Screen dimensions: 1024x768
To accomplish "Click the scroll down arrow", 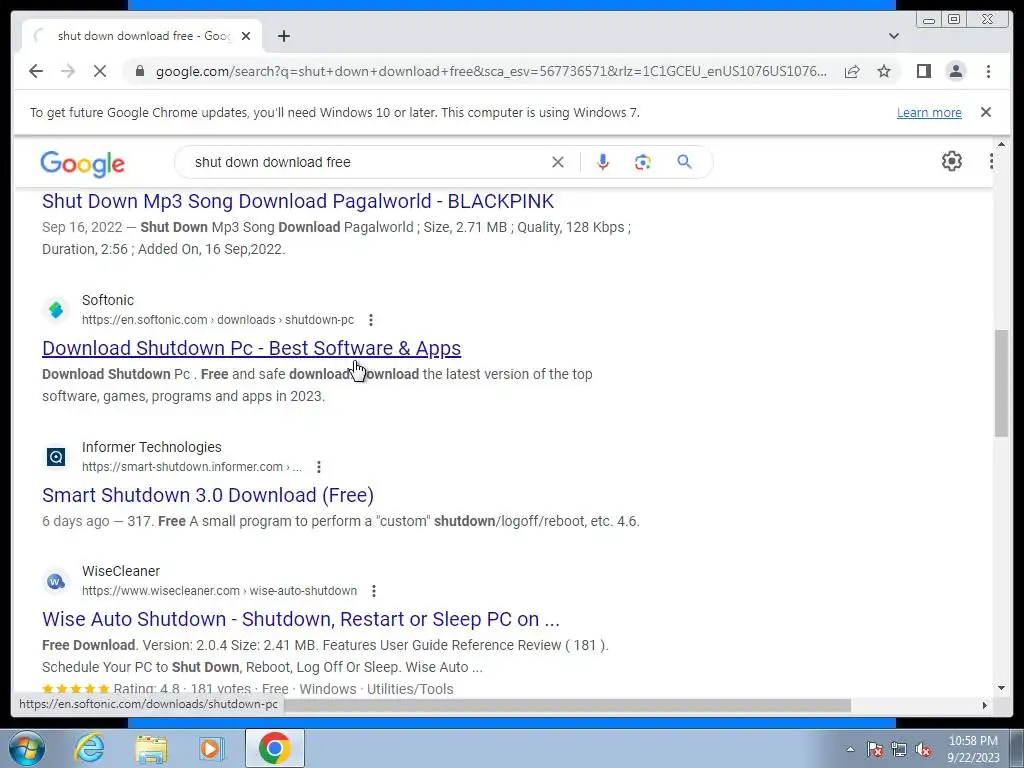I will pos(1001,688).
